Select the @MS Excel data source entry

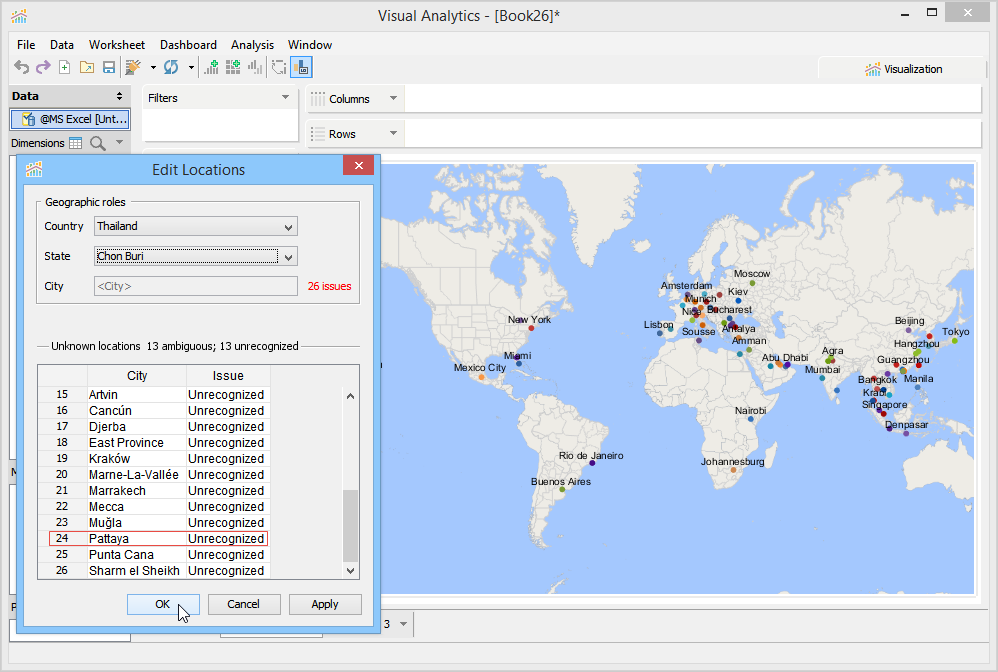point(70,119)
